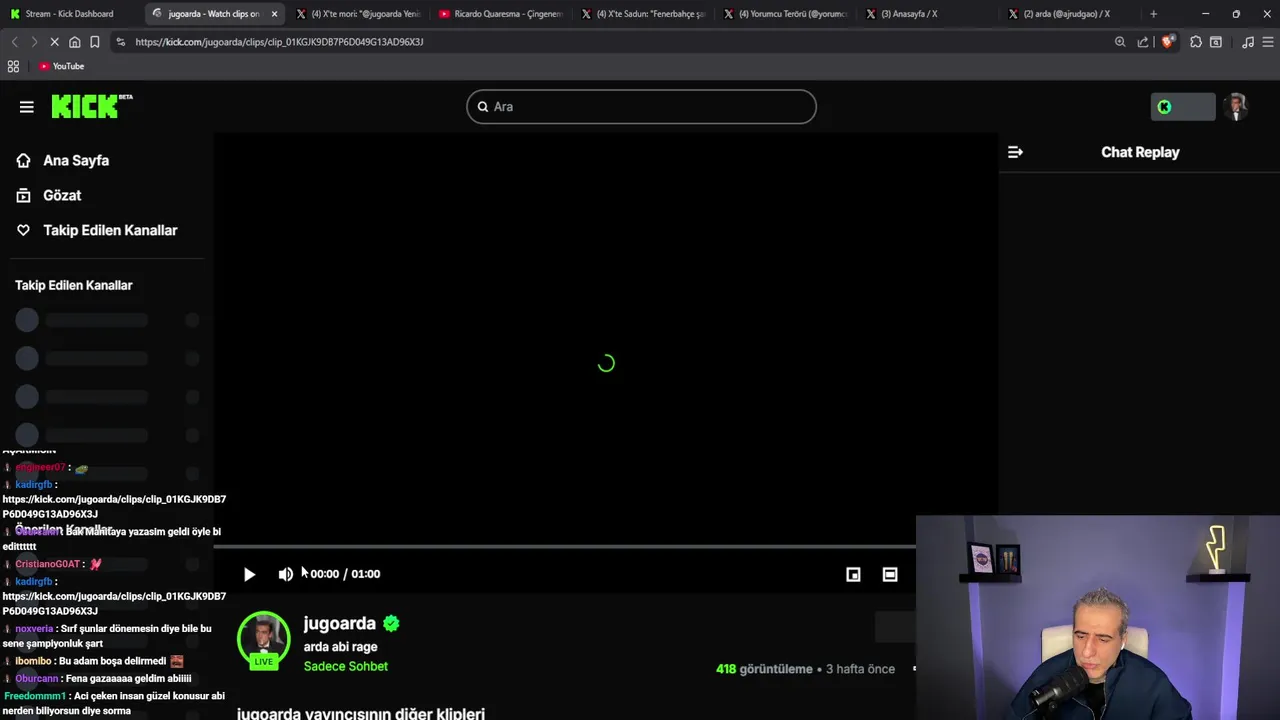1280x720 pixels.
Task: Go back to the previous page
Action: point(14,42)
